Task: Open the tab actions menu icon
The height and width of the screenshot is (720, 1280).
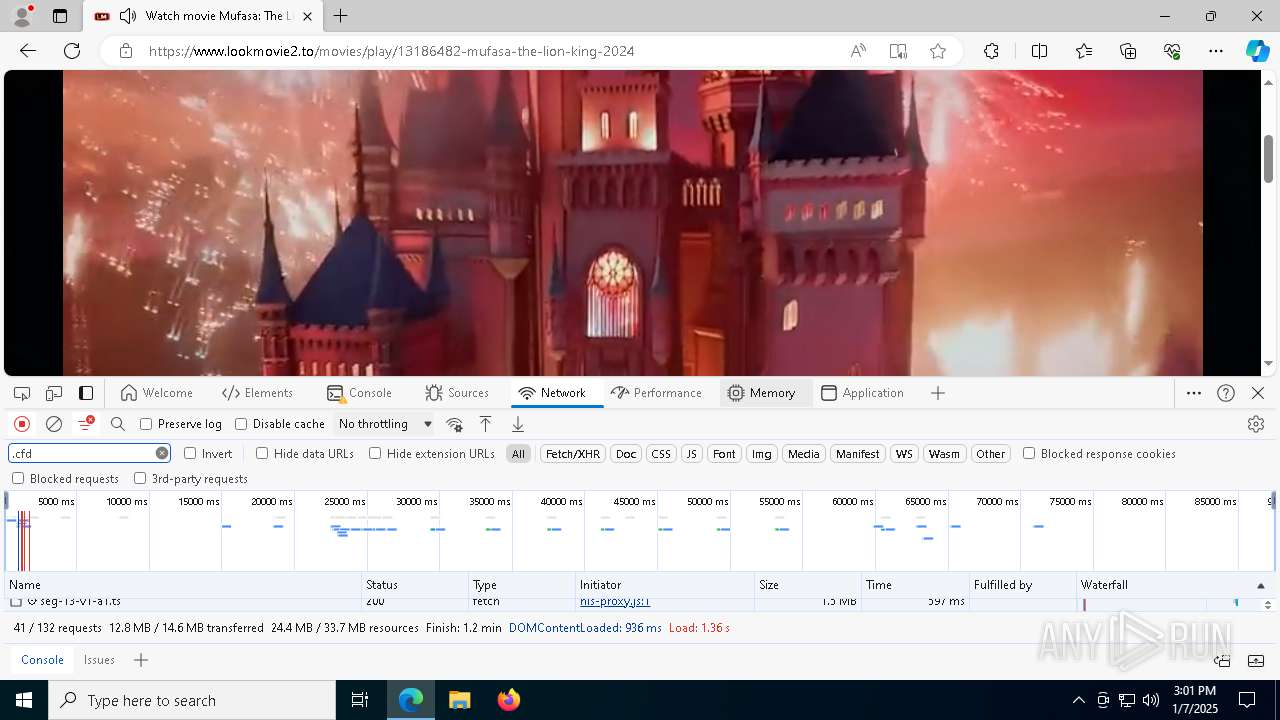Action: point(60,16)
